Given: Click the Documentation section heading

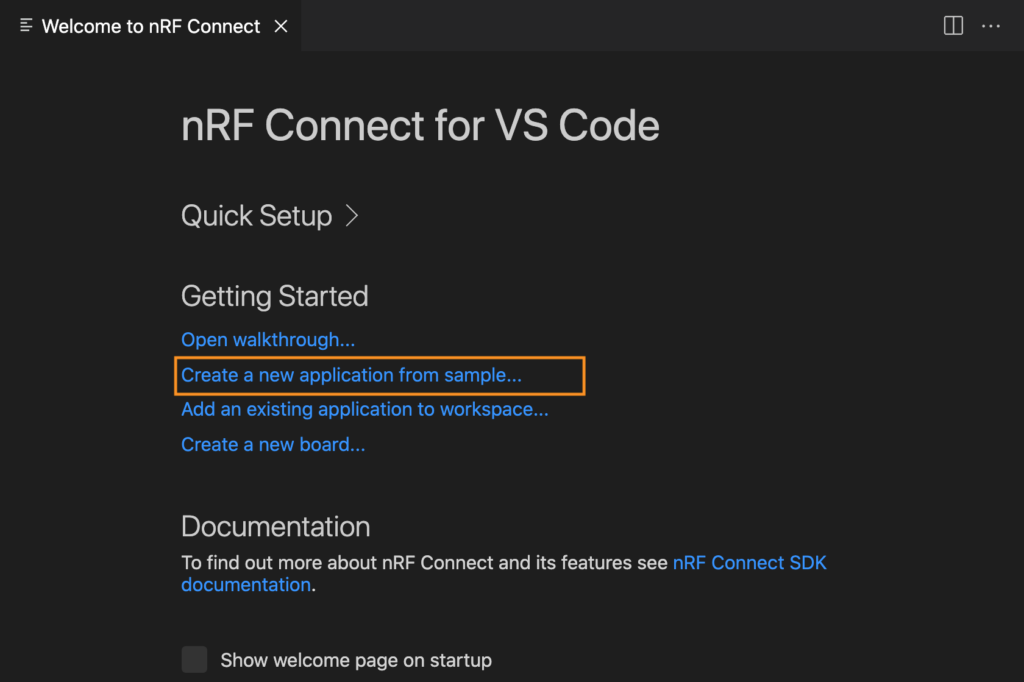Looking at the screenshot, I should (276, 527).
